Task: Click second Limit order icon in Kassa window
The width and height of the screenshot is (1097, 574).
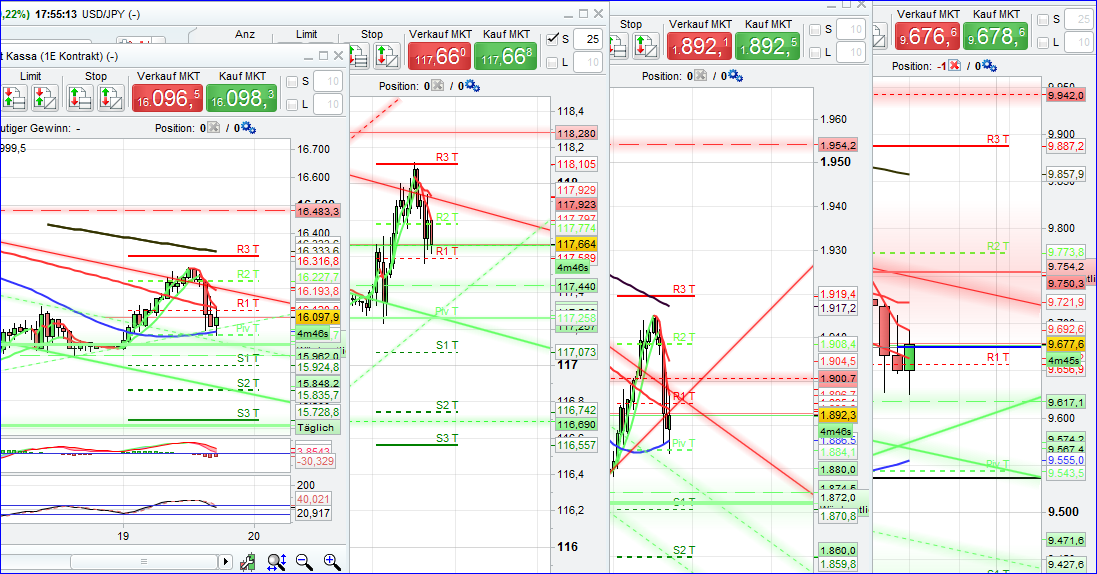Action: 44,97
